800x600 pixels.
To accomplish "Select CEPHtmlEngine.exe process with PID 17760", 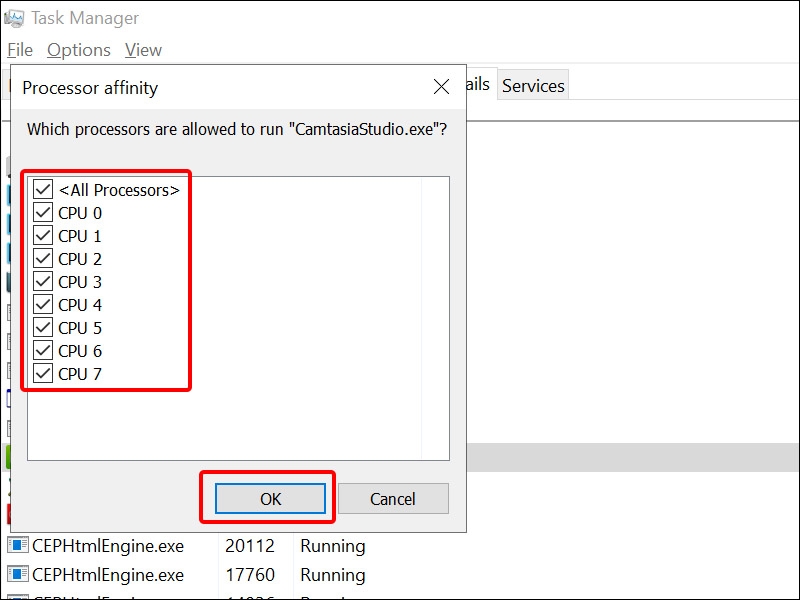I will coord(108,575).
